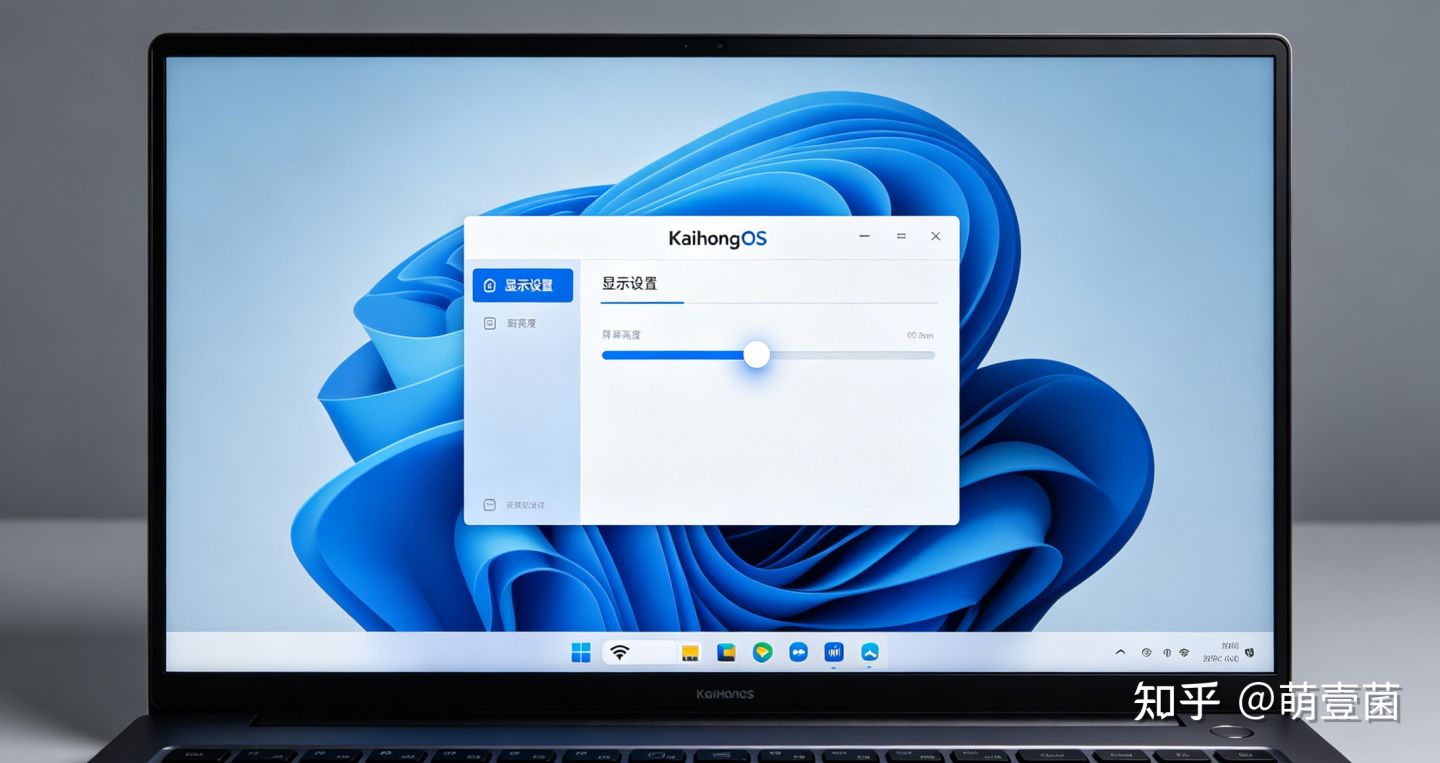Open the second sidebar item below 显示设置

click(x=510, y=323)
